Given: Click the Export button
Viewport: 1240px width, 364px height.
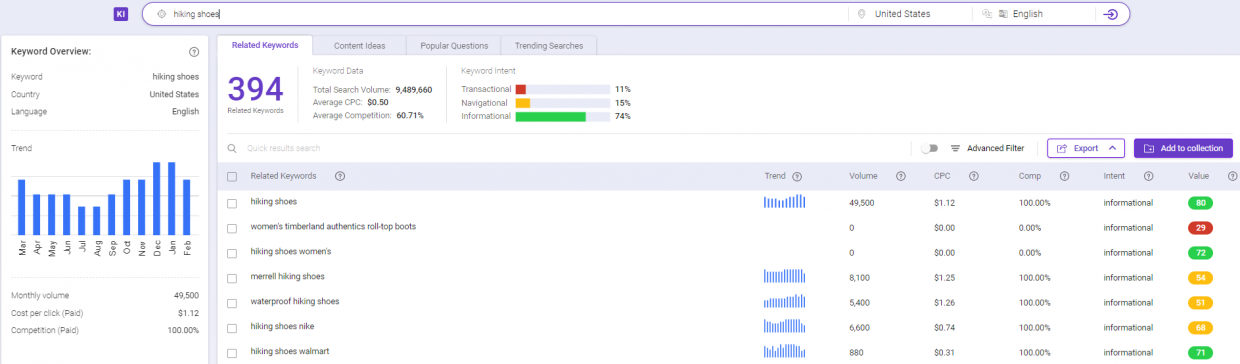Looking at the screenshot, I should 1086,148.
